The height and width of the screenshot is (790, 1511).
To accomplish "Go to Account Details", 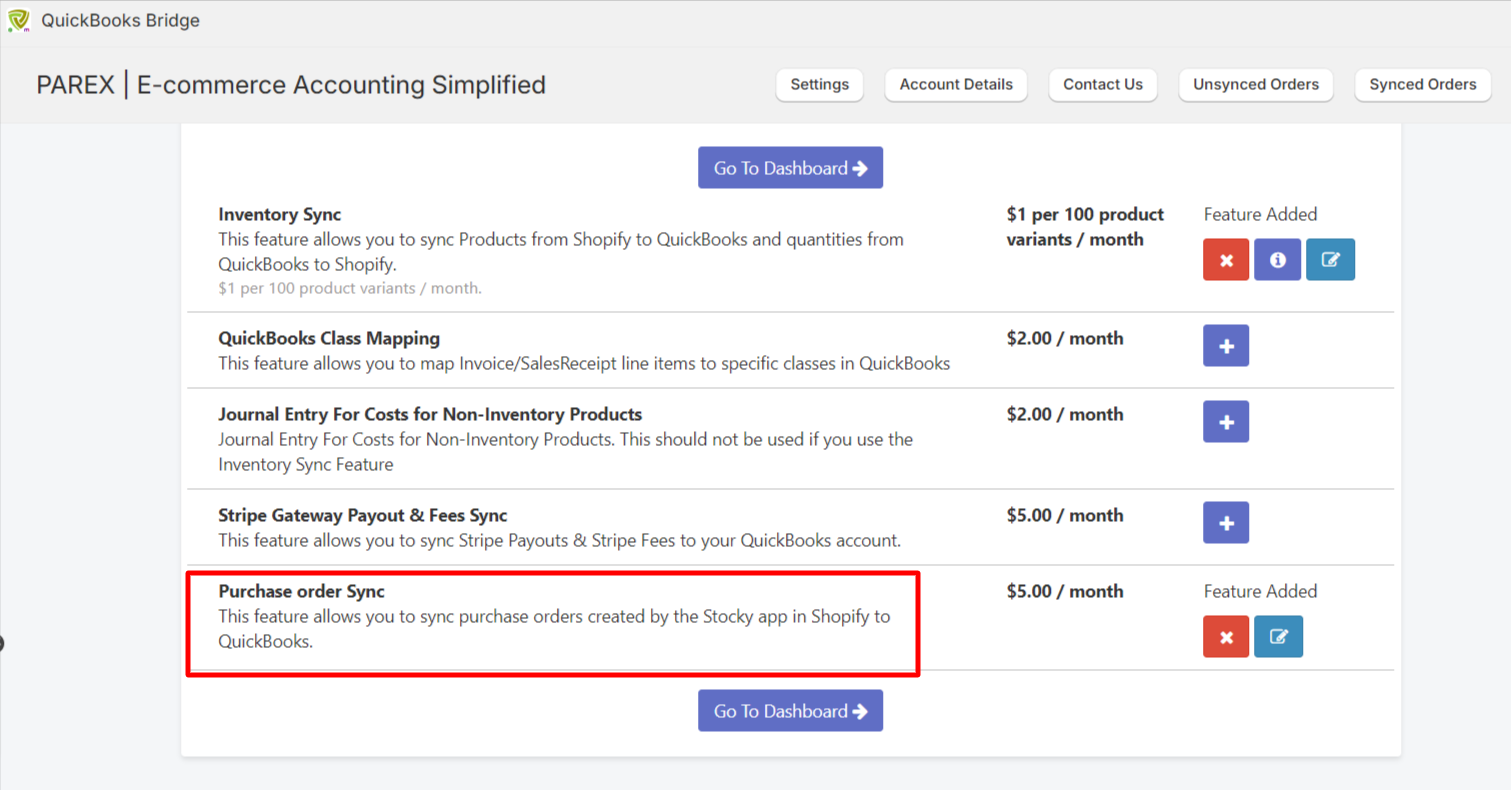I will [956, 85].
